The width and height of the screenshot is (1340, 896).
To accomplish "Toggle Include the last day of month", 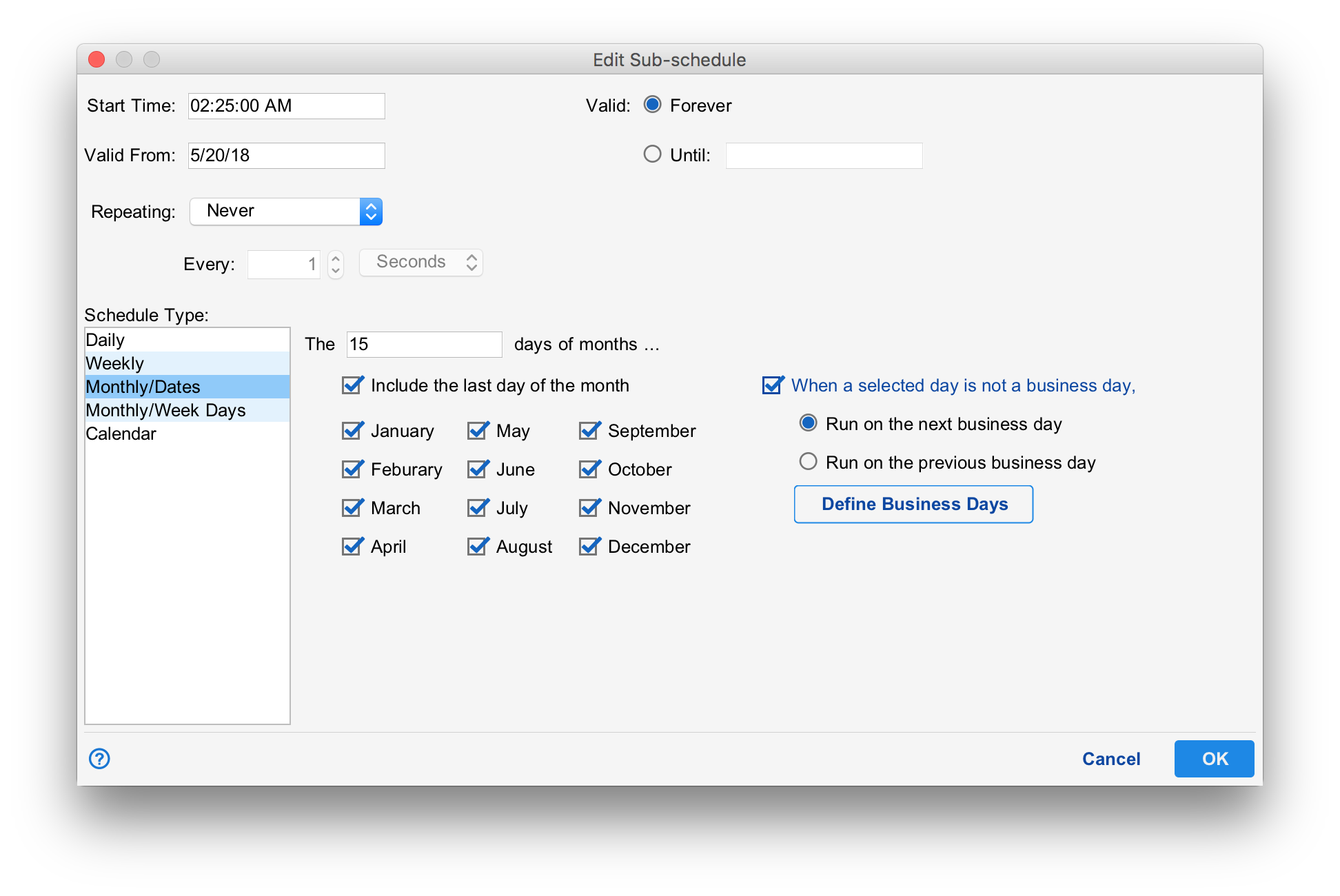I will [353, 386].
